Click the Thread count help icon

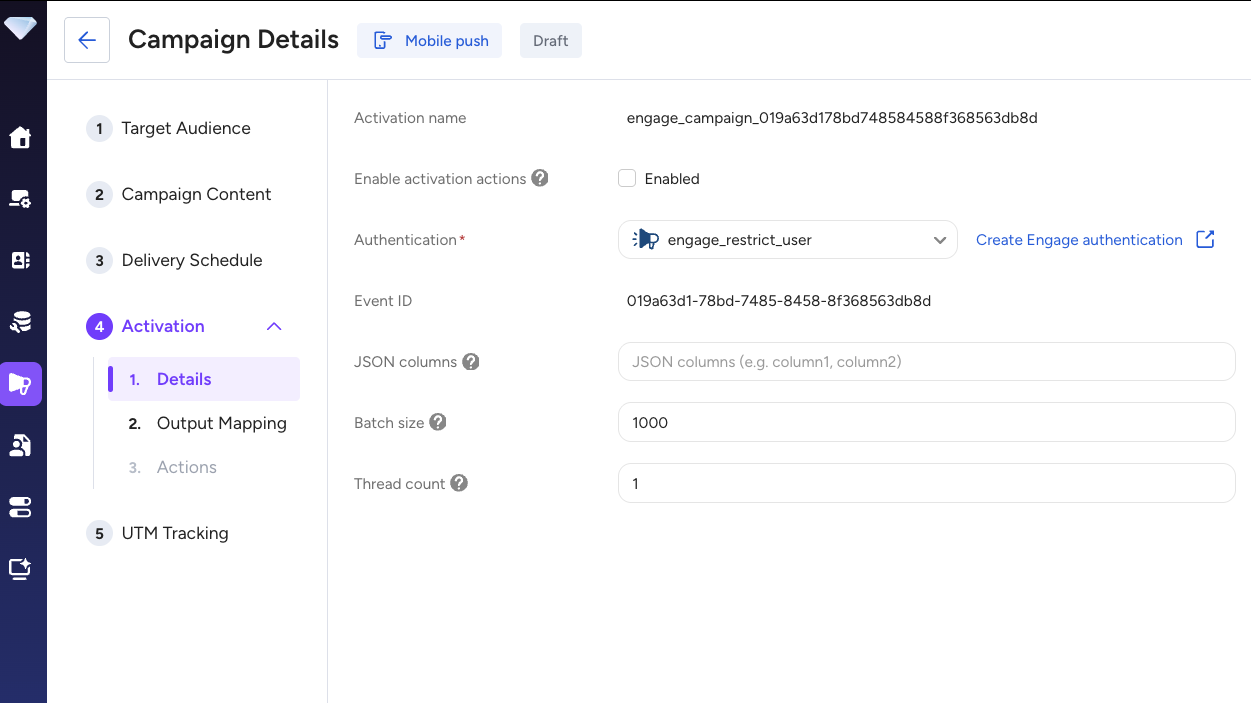coord(459,483)
